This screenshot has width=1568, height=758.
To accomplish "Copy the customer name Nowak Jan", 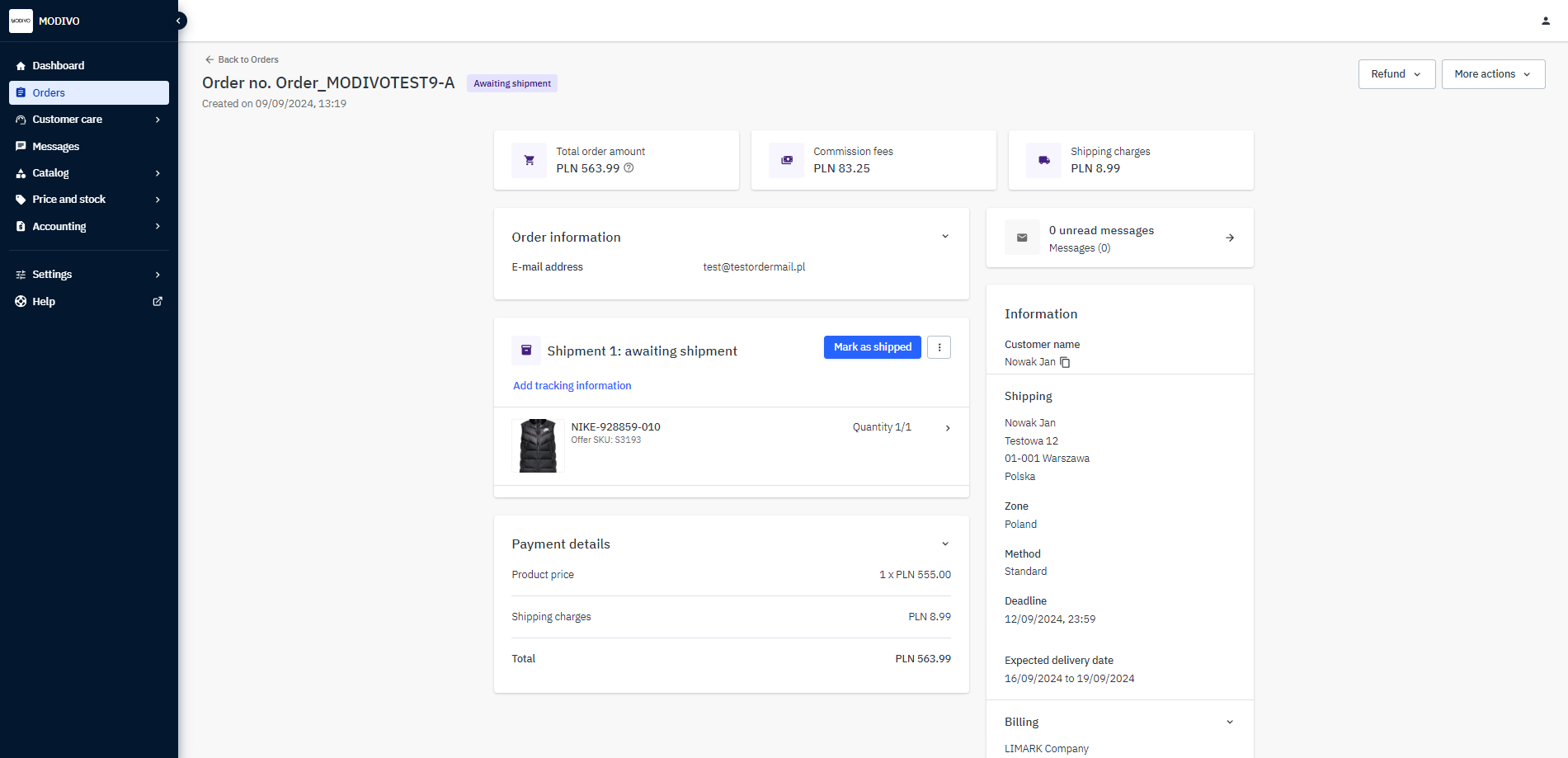I will (1065, 362).
